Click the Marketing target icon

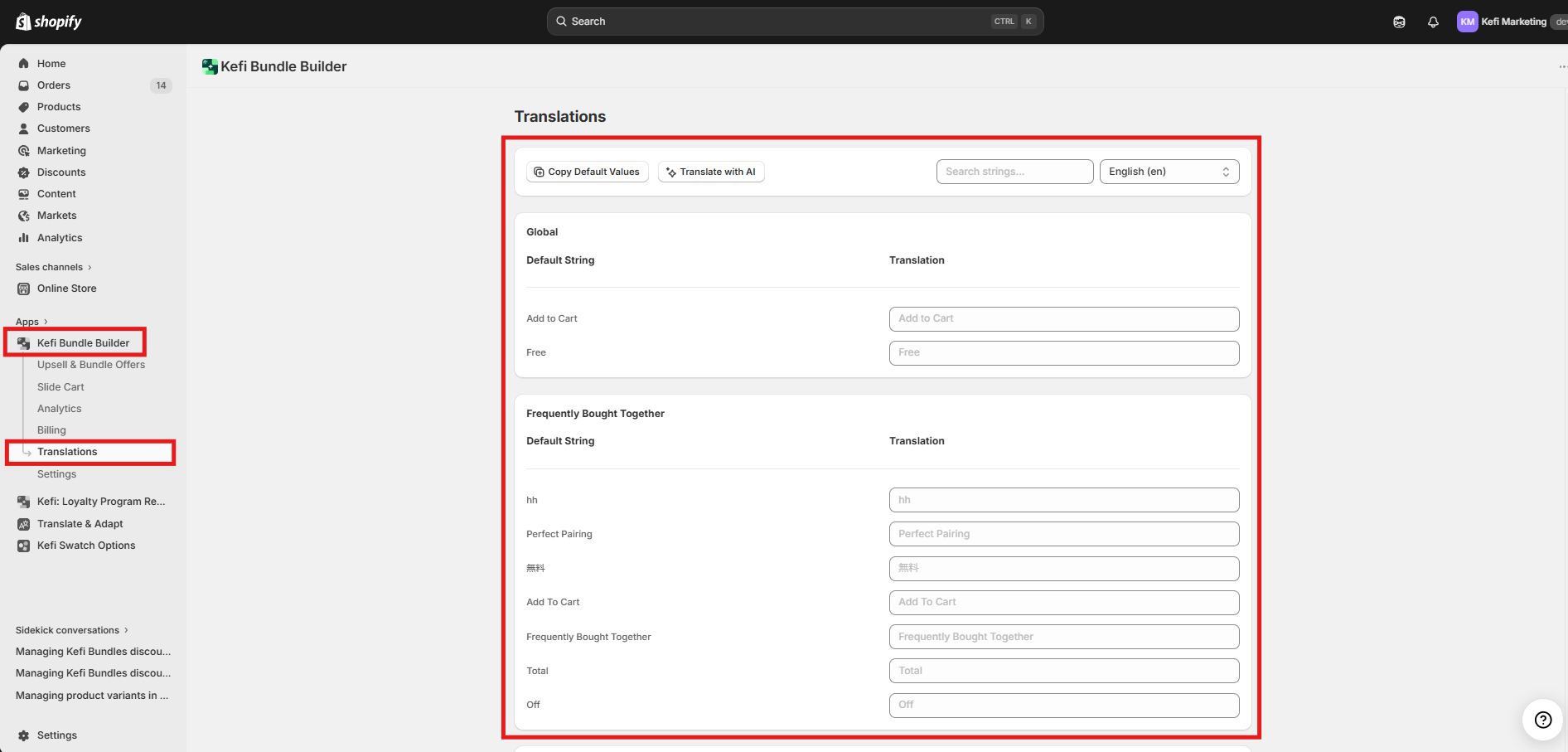point(24,151)
